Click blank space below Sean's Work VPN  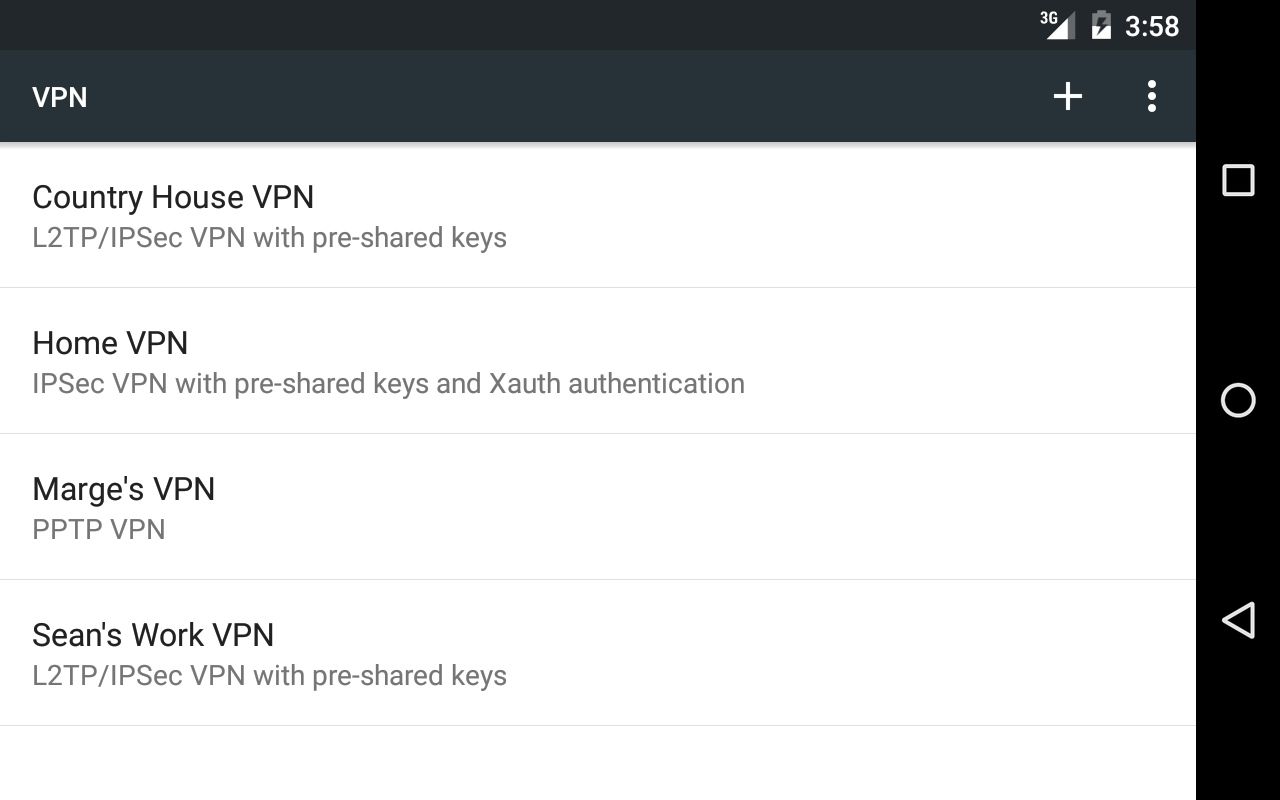[598, 763]
